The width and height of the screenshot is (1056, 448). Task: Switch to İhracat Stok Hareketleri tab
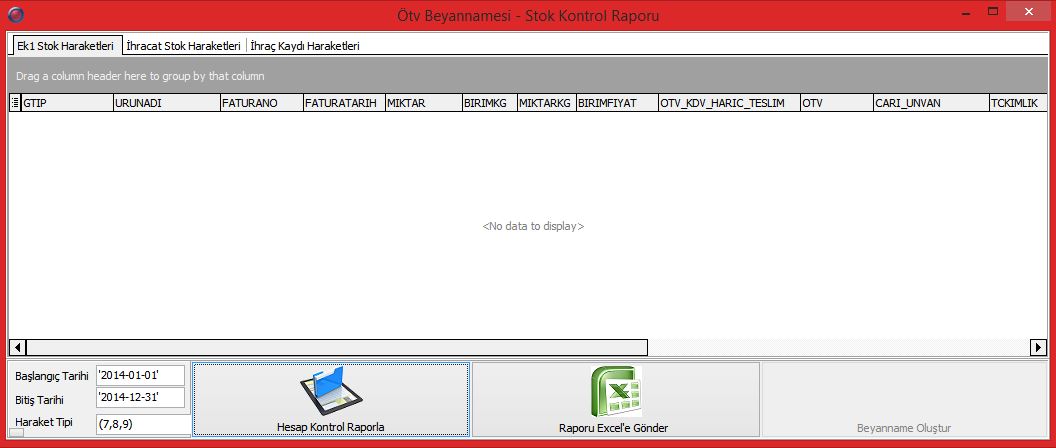coord(184,46)
